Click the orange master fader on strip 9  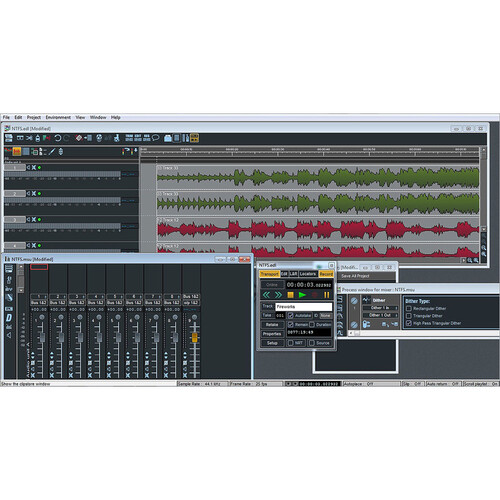coord(194,337)
